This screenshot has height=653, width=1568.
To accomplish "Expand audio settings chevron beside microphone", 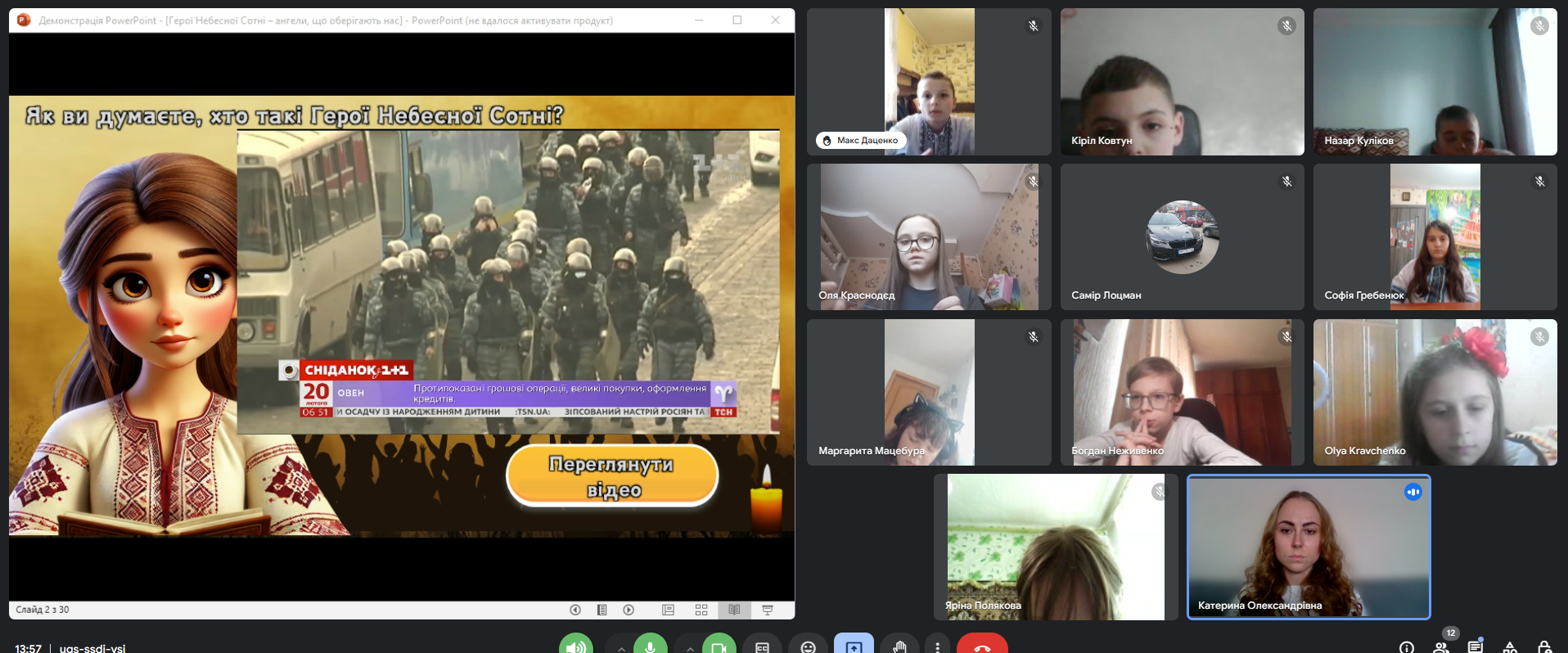I will pos(622,648).
